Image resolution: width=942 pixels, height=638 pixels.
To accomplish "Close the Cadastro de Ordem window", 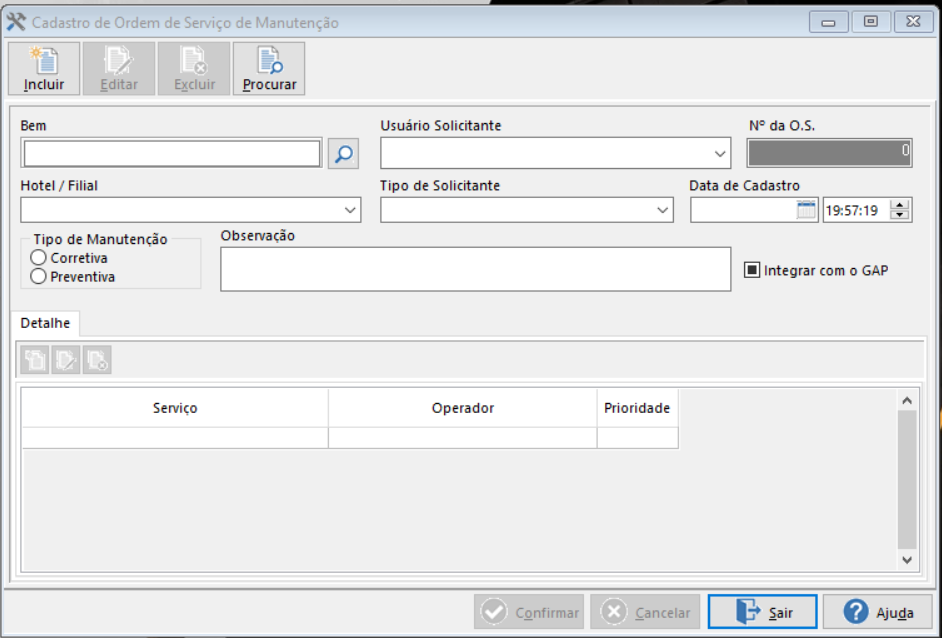I will click(x=913, y=22).
